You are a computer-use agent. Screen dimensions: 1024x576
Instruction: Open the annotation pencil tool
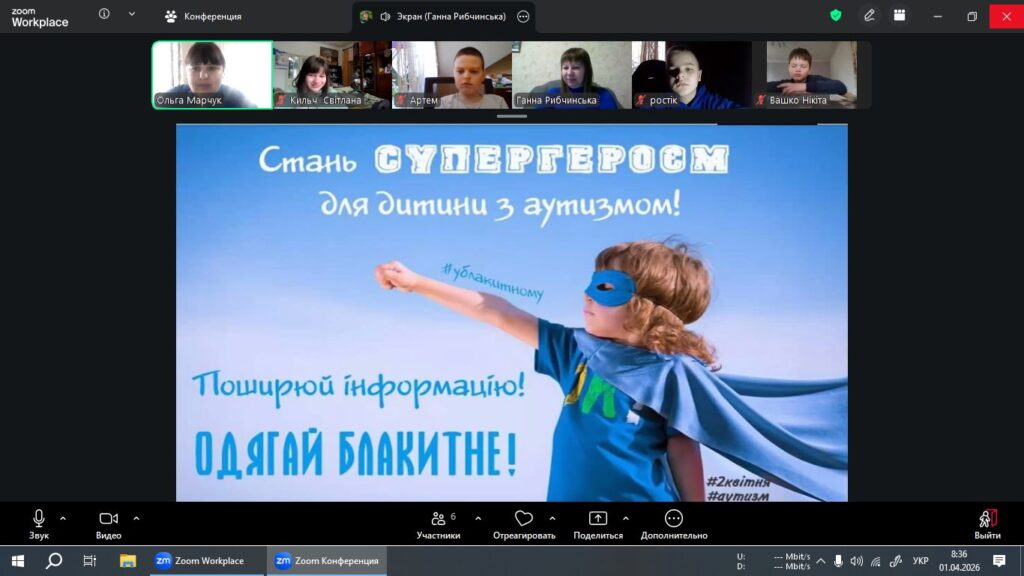point(869,16)
